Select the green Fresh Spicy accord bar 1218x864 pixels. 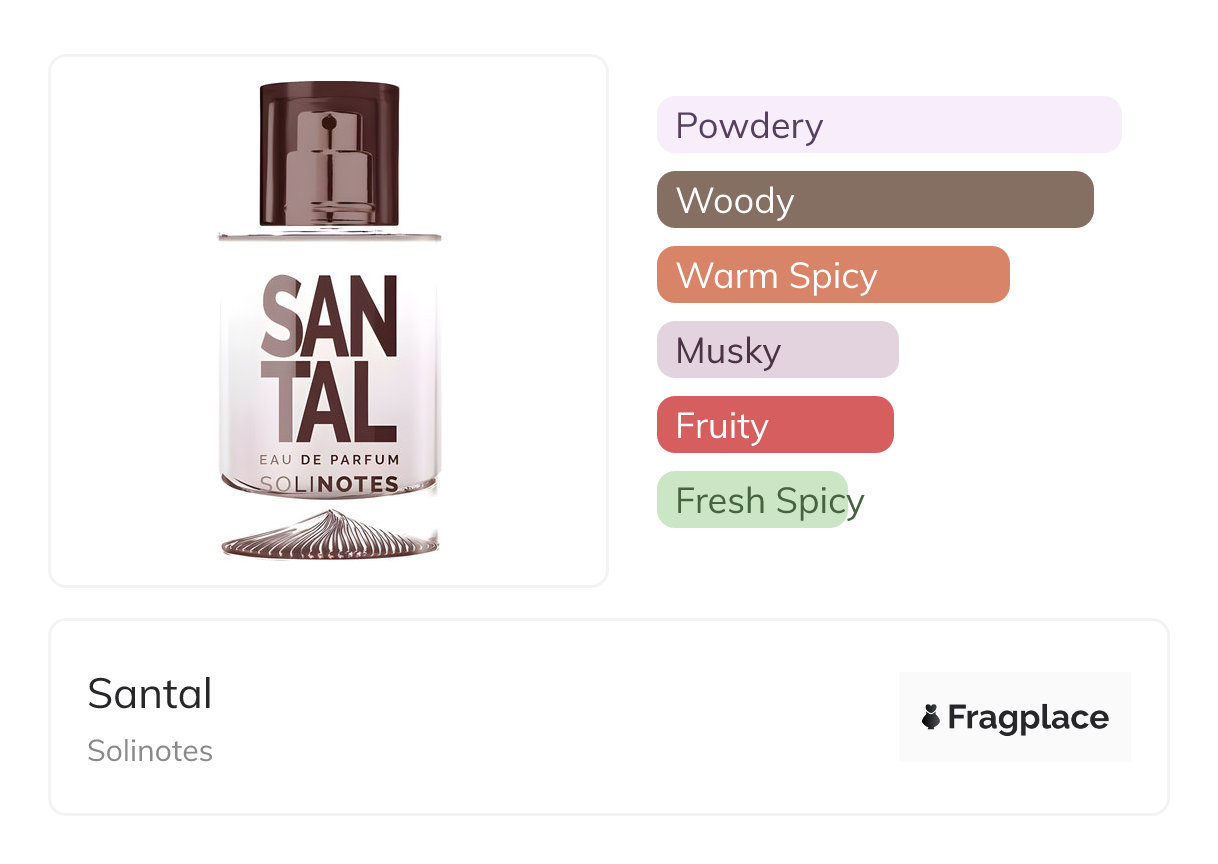pos(752,500)
